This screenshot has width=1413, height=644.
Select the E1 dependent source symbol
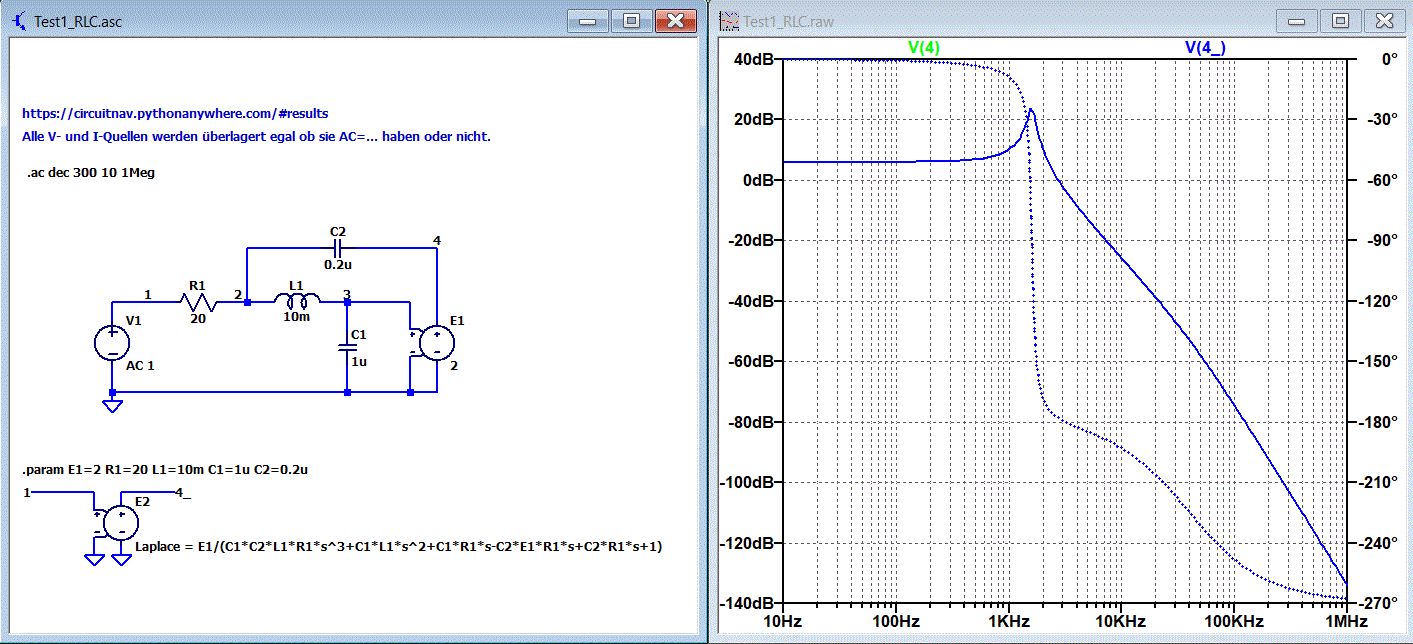pyautogui.click(x=436, y=342)
